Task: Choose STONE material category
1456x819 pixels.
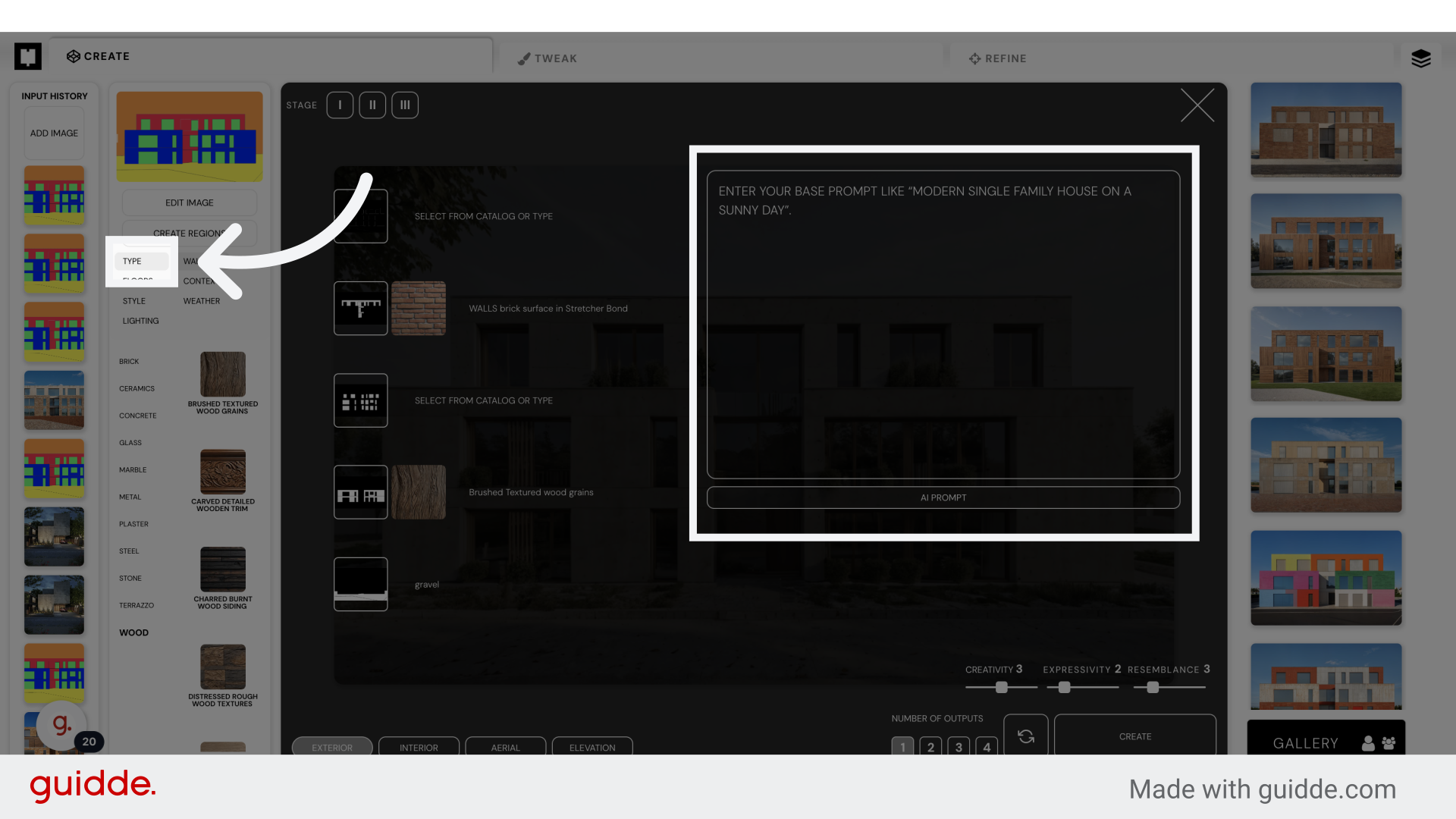Action: (130, 579)
